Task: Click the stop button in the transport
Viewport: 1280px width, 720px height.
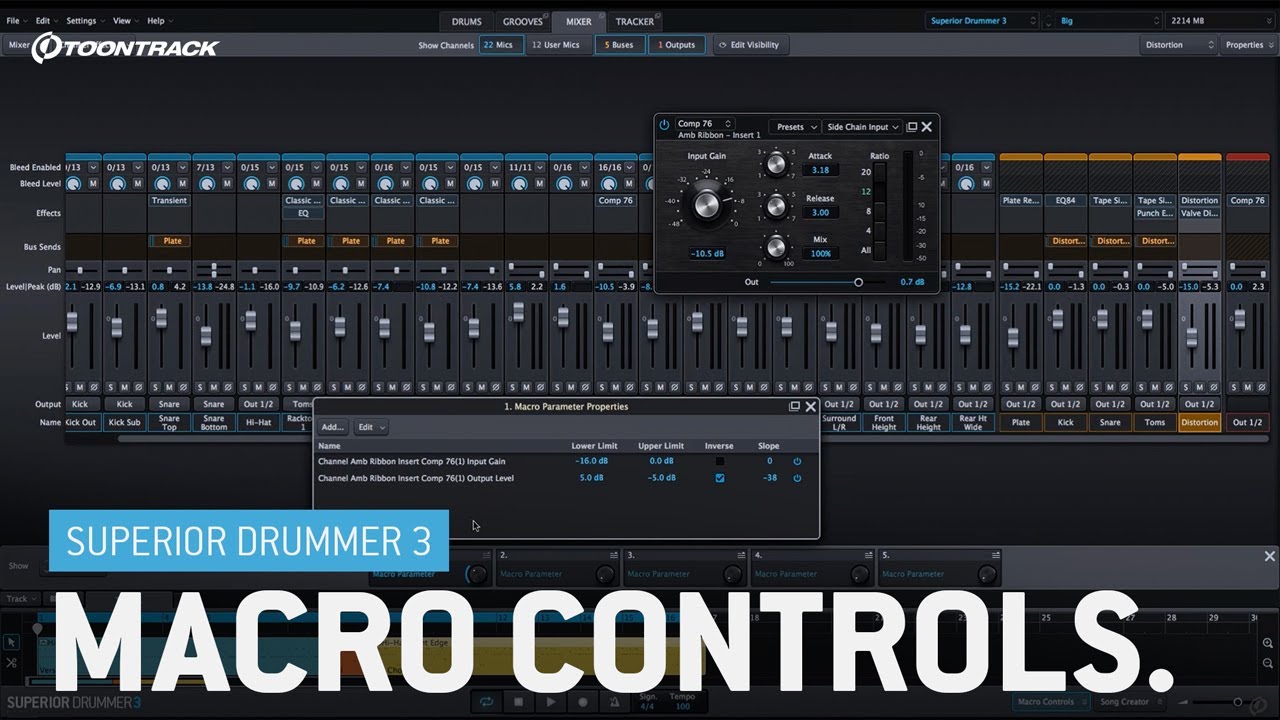Action: [x=518, y=702]
